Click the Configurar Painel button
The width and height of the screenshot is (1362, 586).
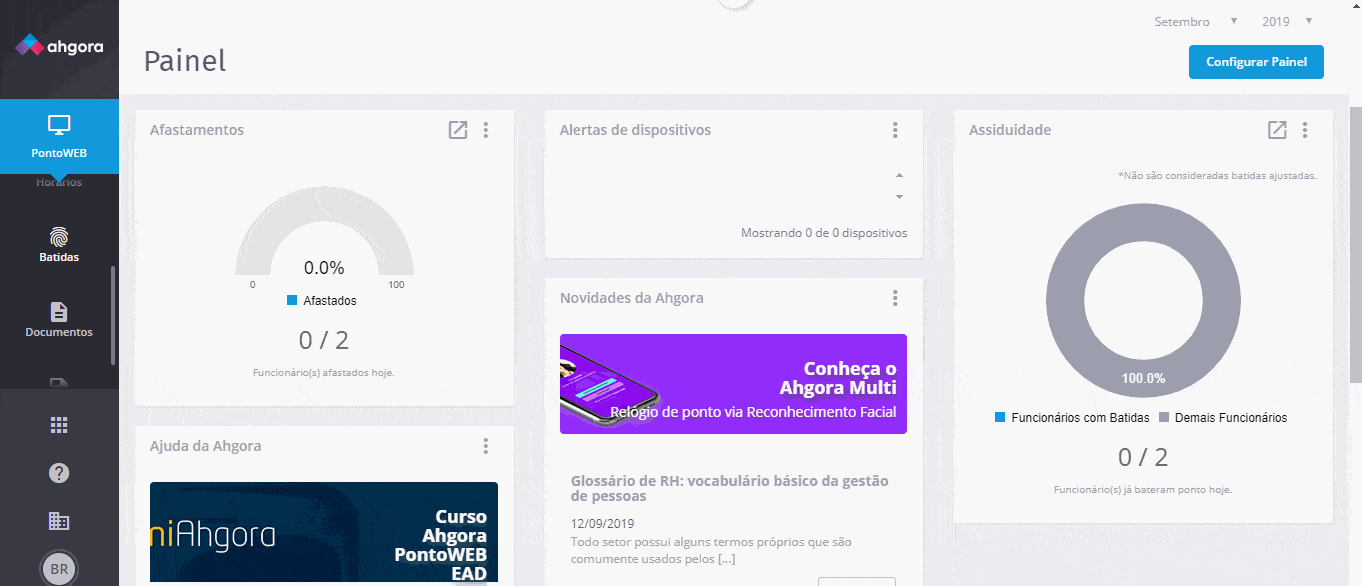(x=1256, y=62)
